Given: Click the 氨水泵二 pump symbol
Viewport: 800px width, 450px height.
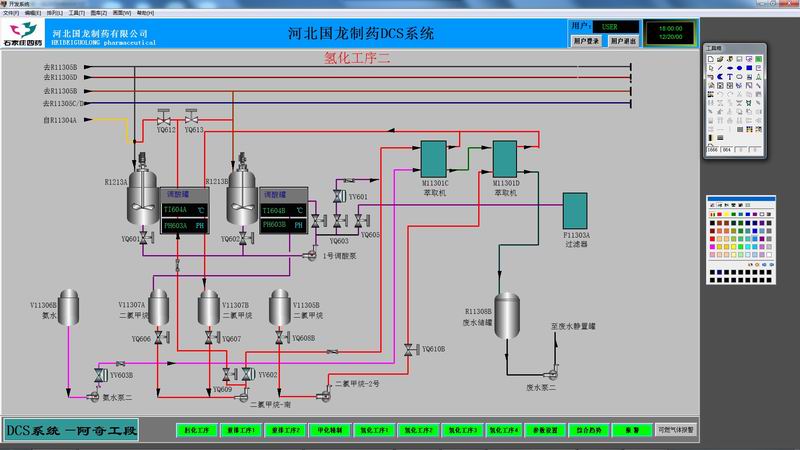Looking at the screenshot, I should coord(93,396).
